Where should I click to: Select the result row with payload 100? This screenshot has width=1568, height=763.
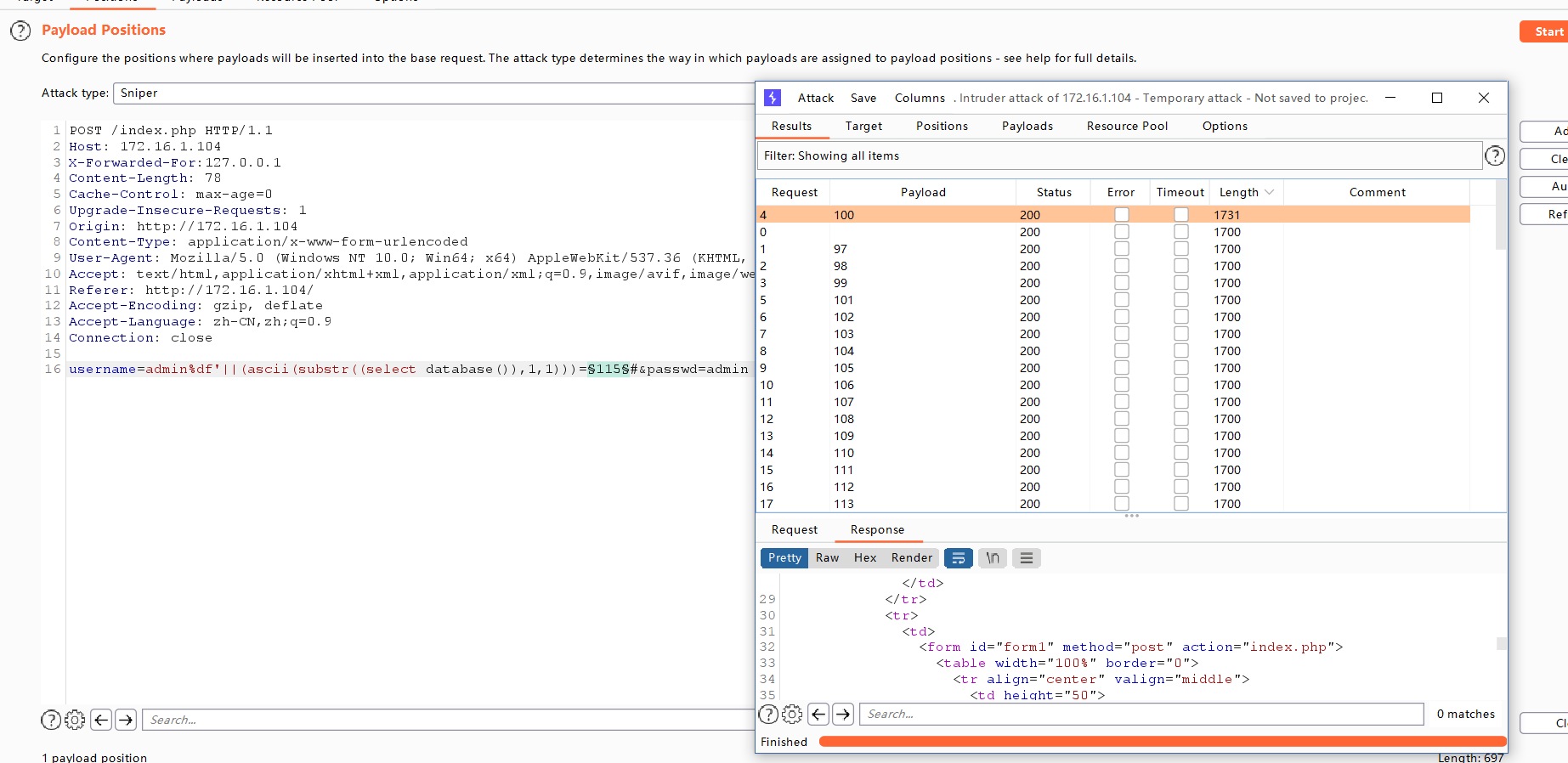pos(1113,215)
